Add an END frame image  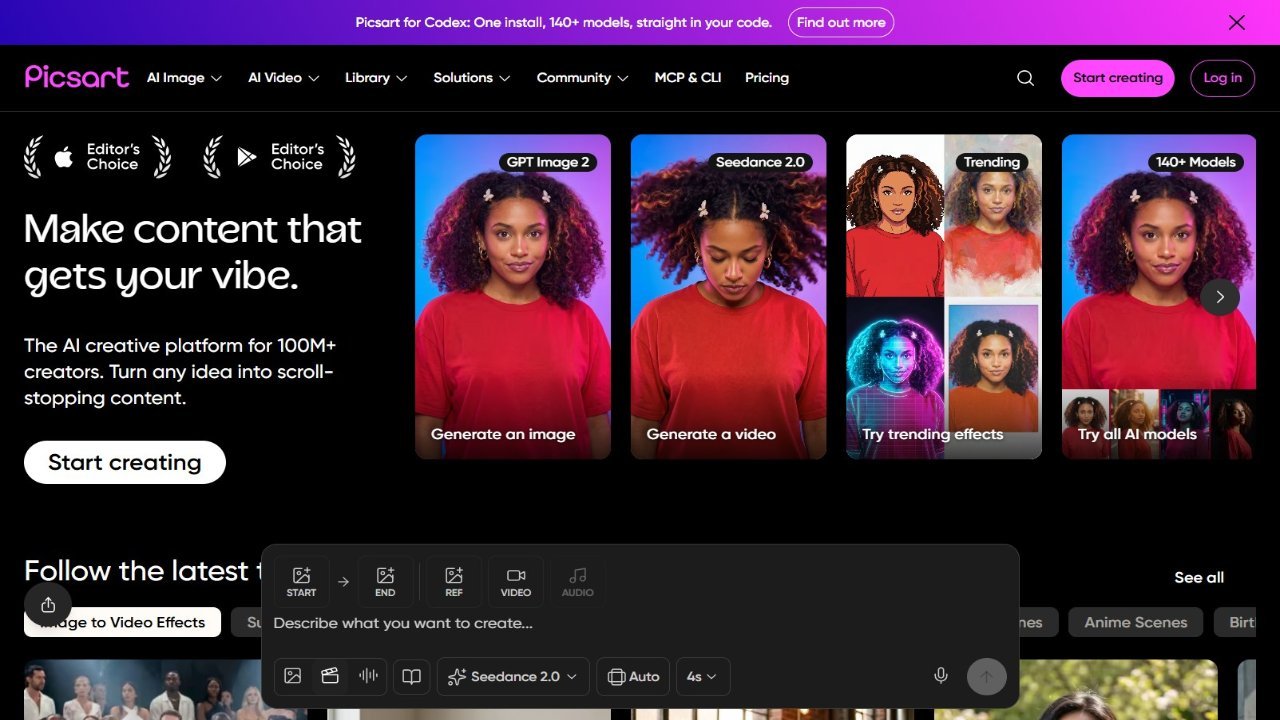coord(385,582)
